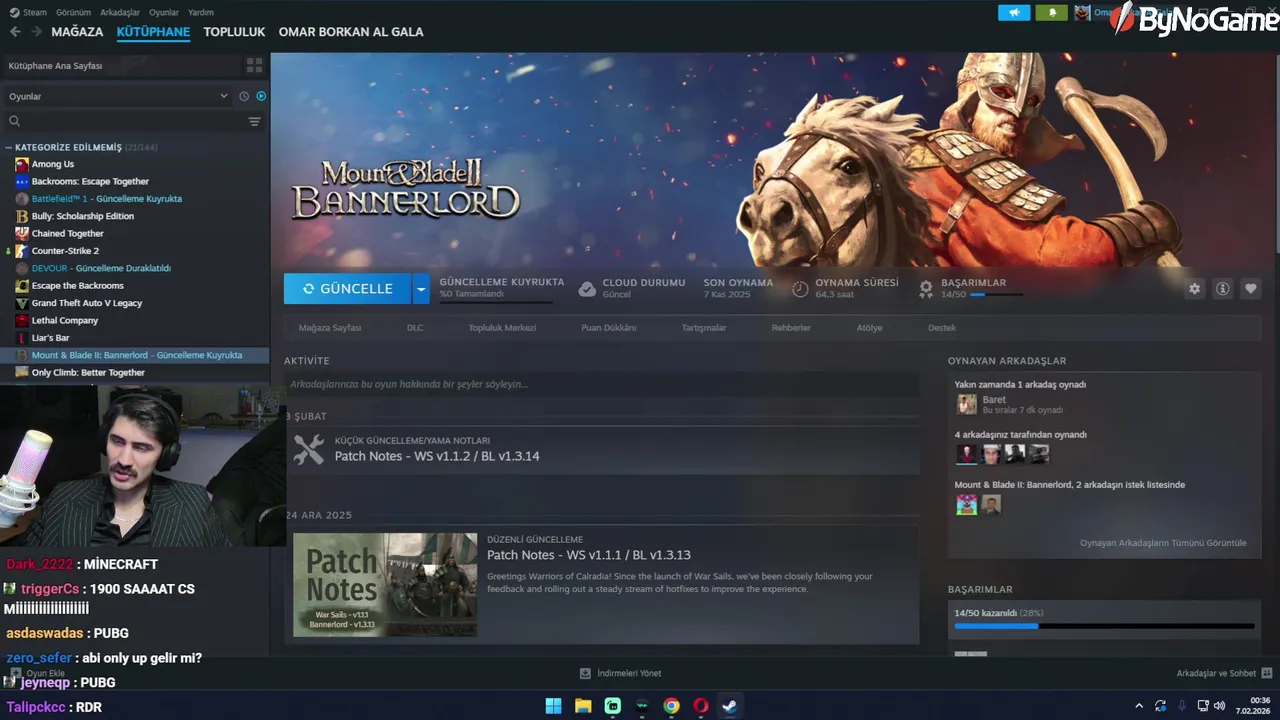
Task: Open the DLC page link
Action: pyautogui.click(x=415, y=328)
